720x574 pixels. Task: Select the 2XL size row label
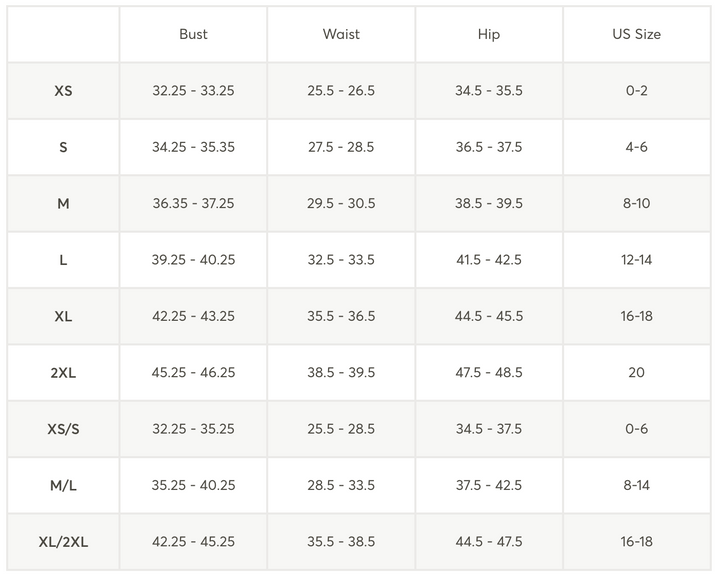63,373
